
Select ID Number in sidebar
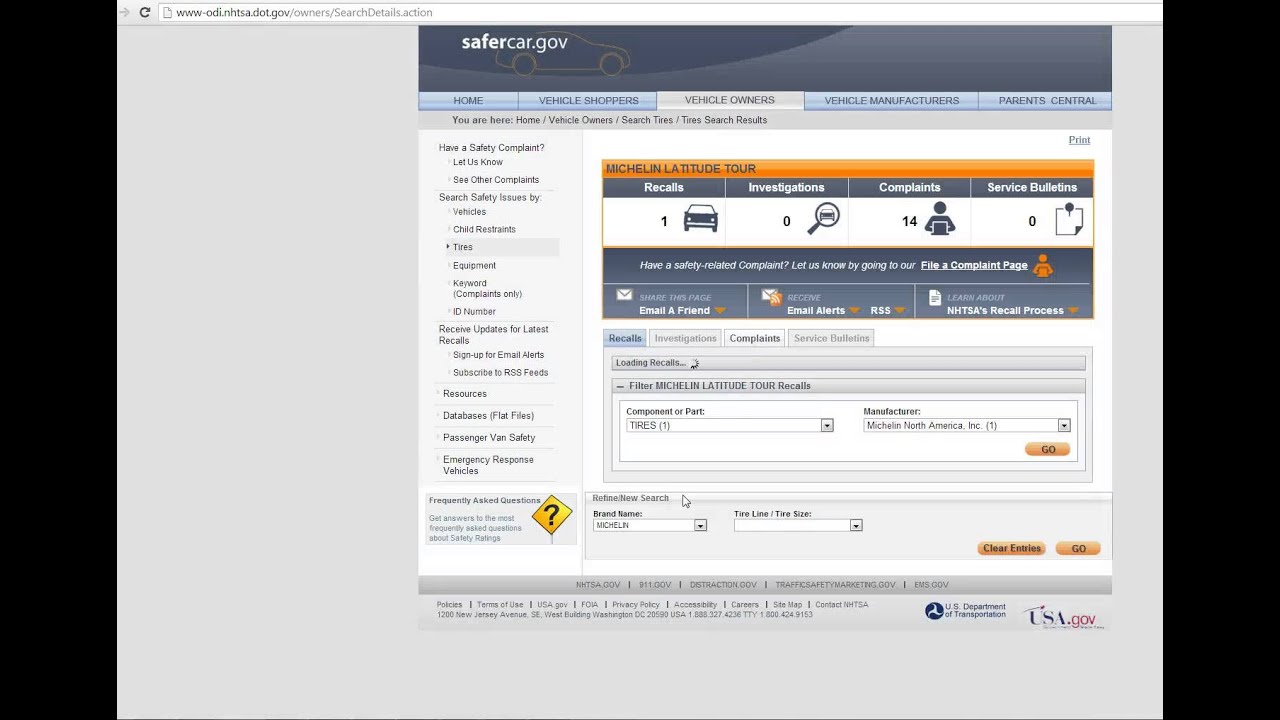tap(474, 311)
